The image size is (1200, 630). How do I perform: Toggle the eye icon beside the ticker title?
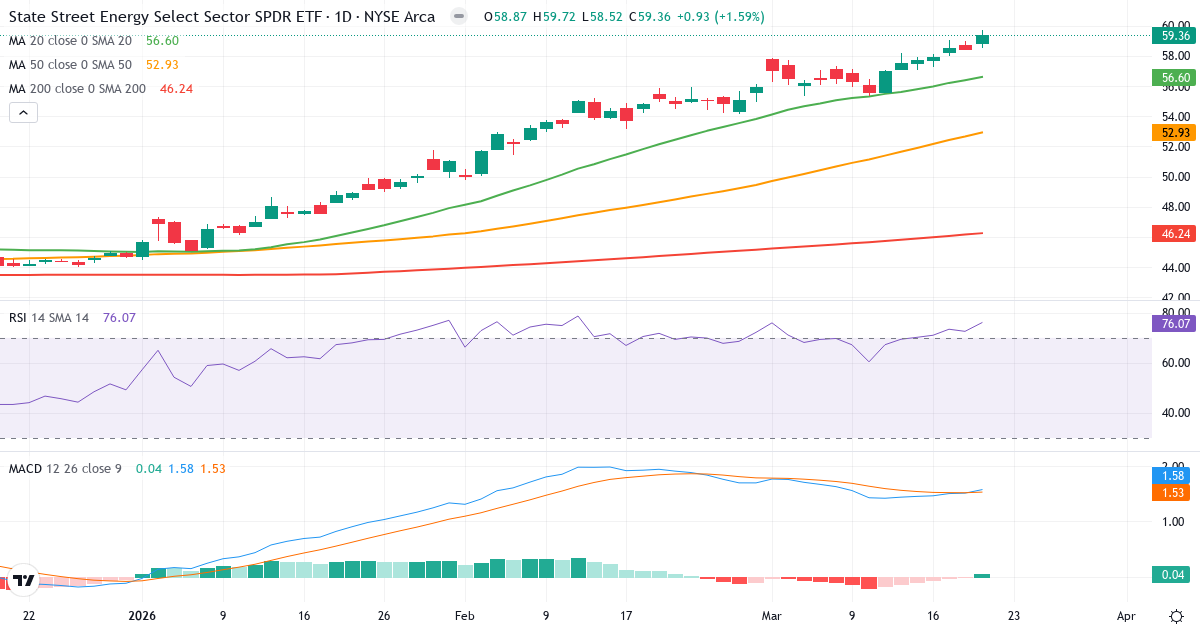point(457,16)
